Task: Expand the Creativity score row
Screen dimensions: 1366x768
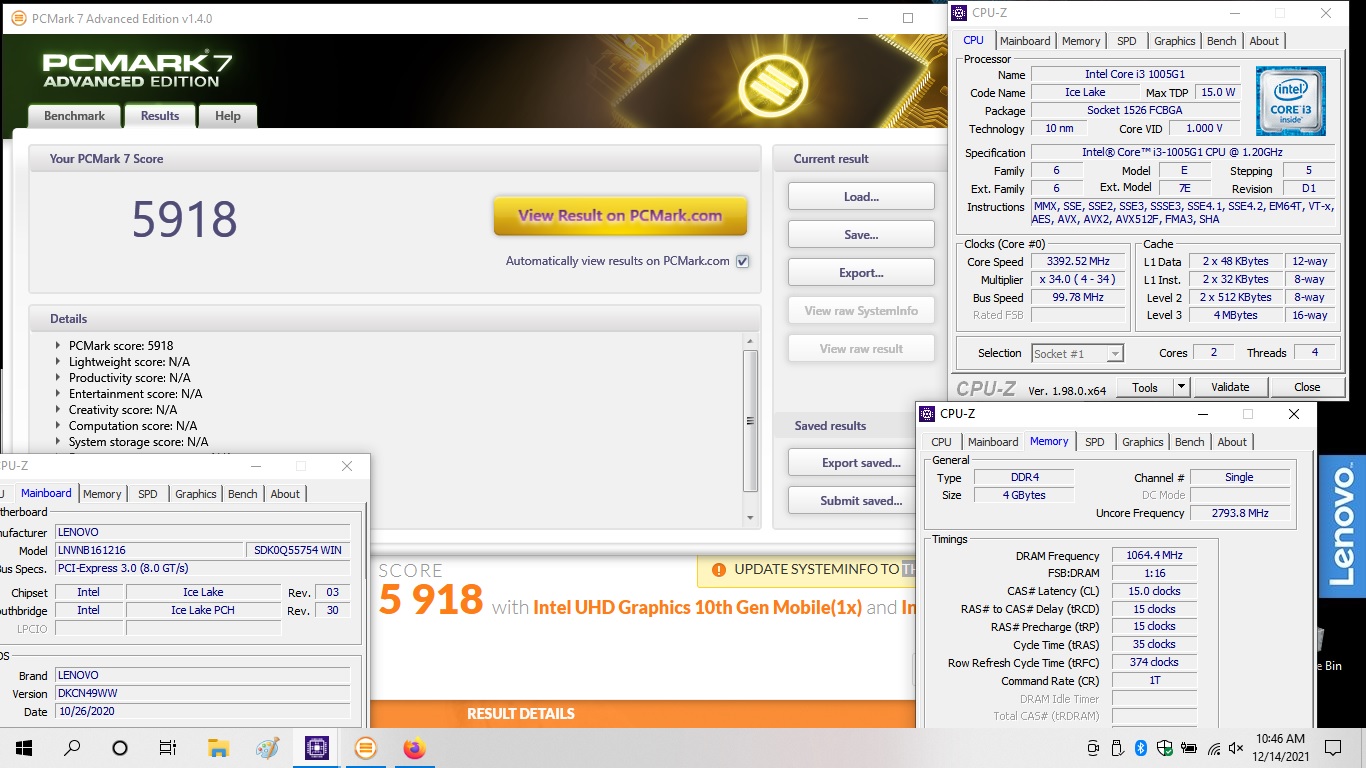Action: (58, 410)
